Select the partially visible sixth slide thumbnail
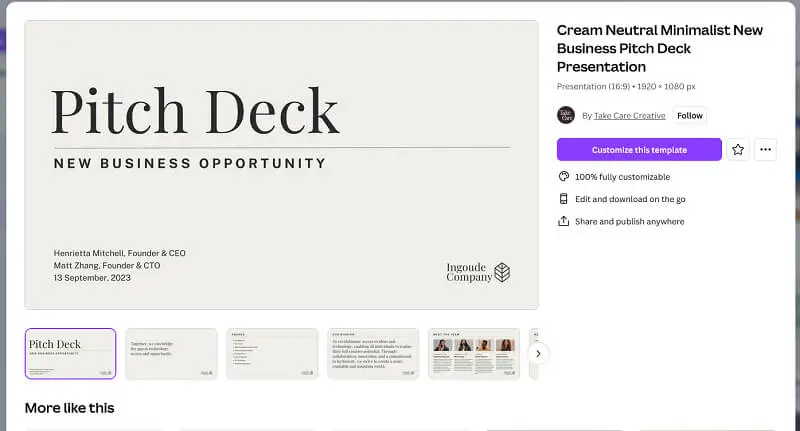The image size is (800, 431). tap(534, 353)
